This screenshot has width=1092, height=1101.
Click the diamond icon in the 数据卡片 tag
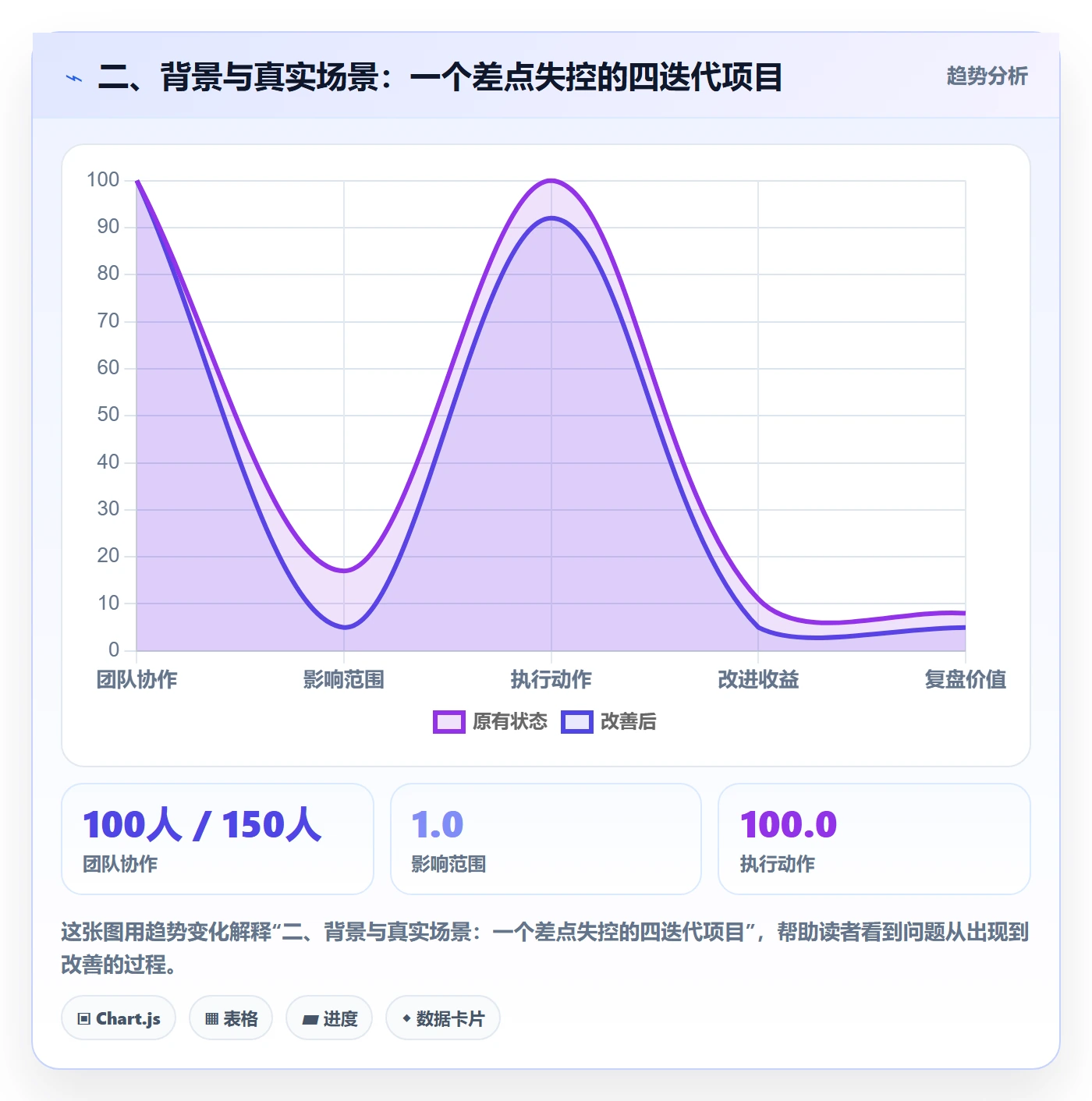pyautogui.click(x=406, y=1018)
